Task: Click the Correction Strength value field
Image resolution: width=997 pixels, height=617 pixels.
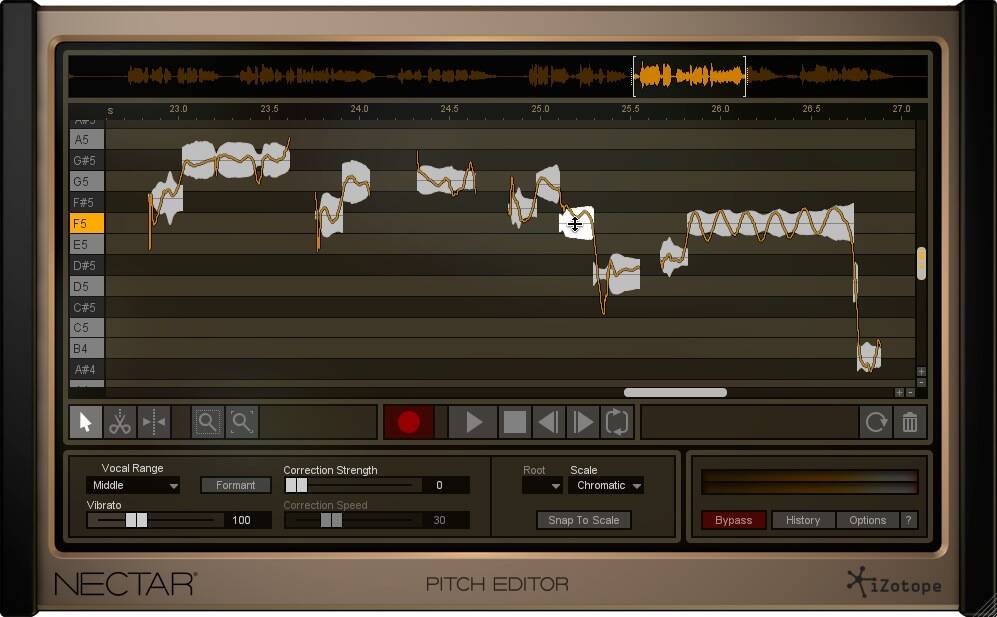Action: point(446,485)
